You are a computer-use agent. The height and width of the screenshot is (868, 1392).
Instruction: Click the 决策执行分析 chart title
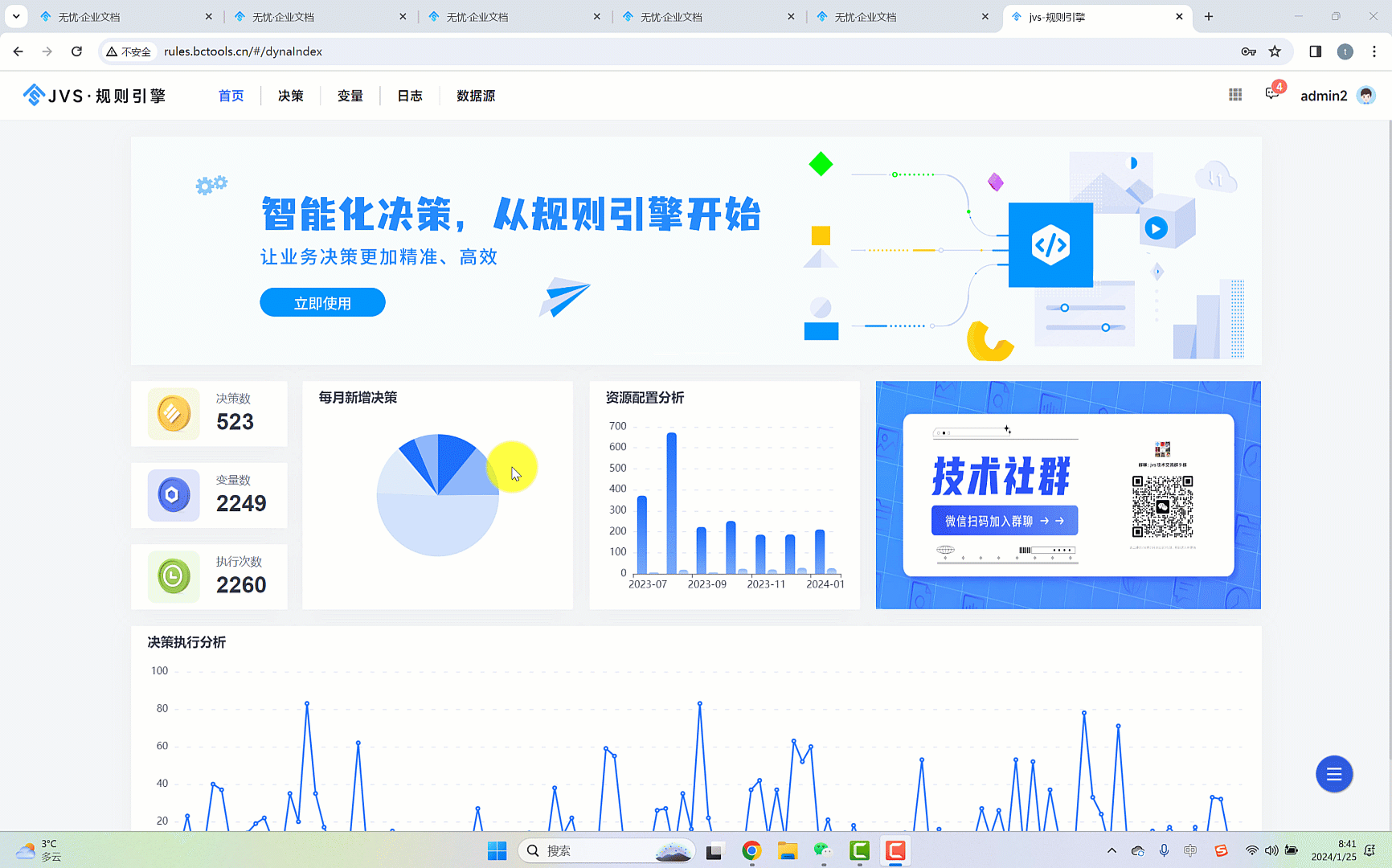(x=186, y=642)
